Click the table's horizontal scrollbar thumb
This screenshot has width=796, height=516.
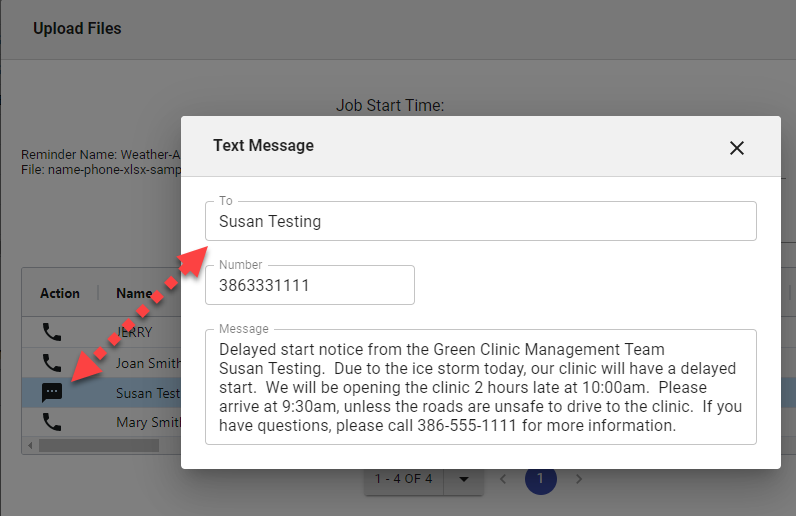click(98, 445)
